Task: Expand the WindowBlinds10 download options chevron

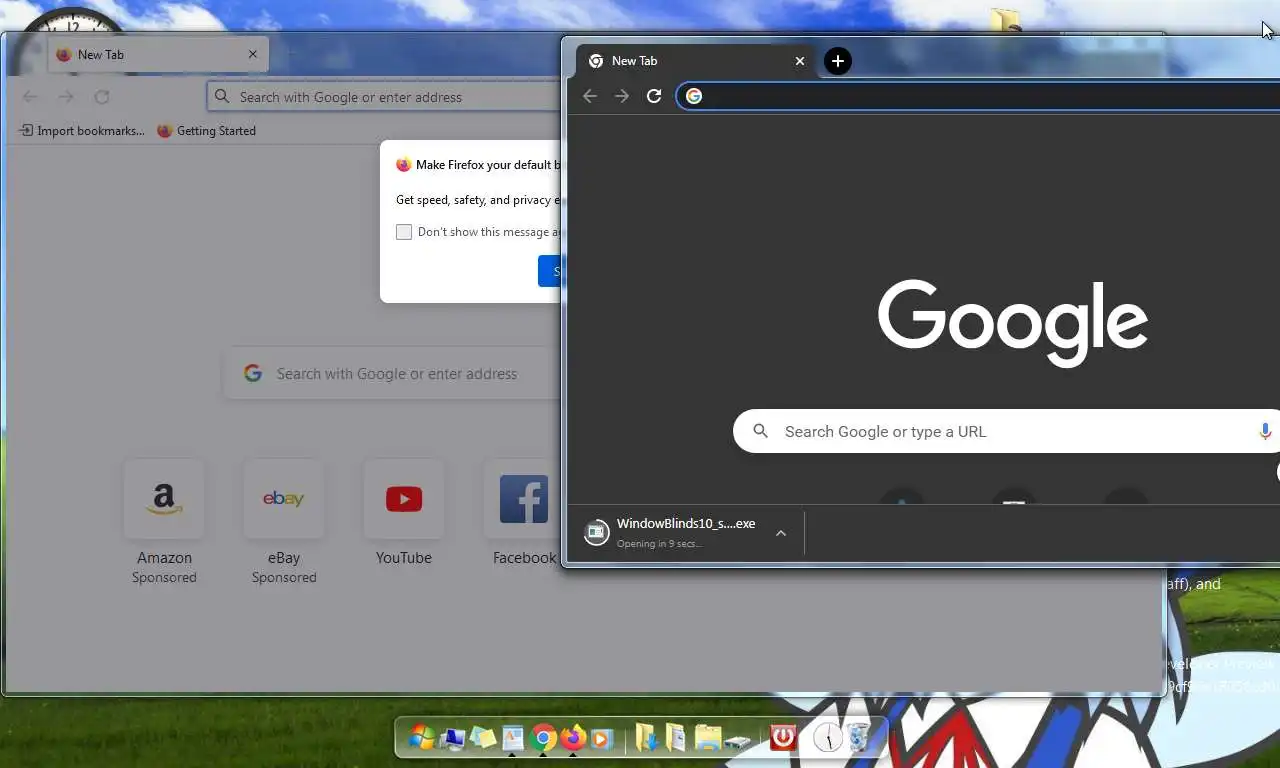Action: (x=781, y=533)
